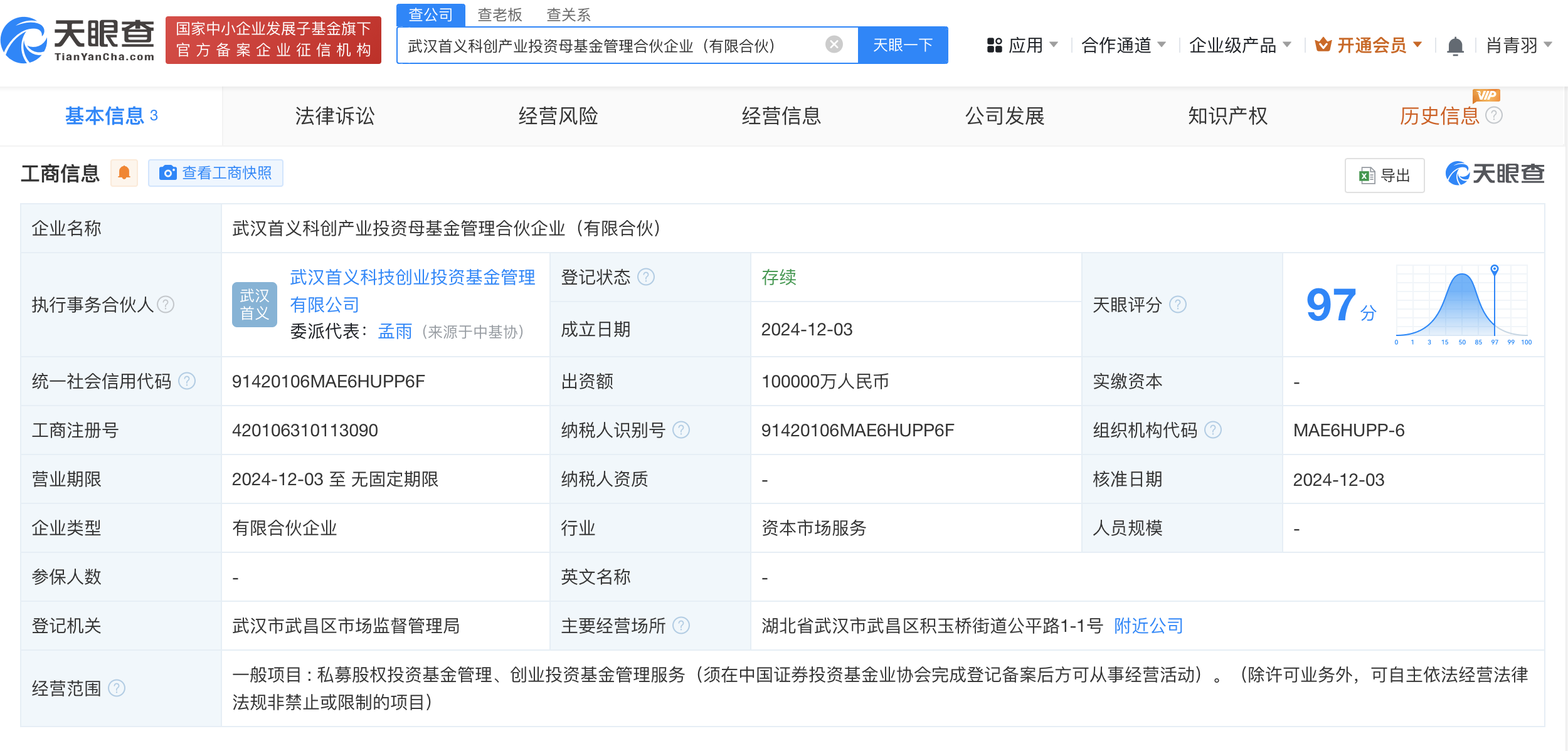1568x751 pixels.
Task: Click the 资本市场服务 industry value
Action: (x=813, y=528)
